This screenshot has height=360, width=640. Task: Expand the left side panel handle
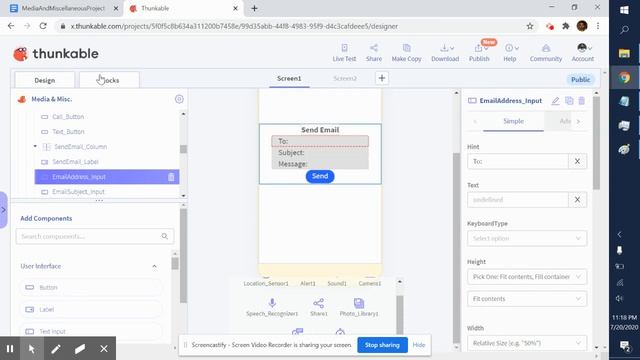coord(3,210)
